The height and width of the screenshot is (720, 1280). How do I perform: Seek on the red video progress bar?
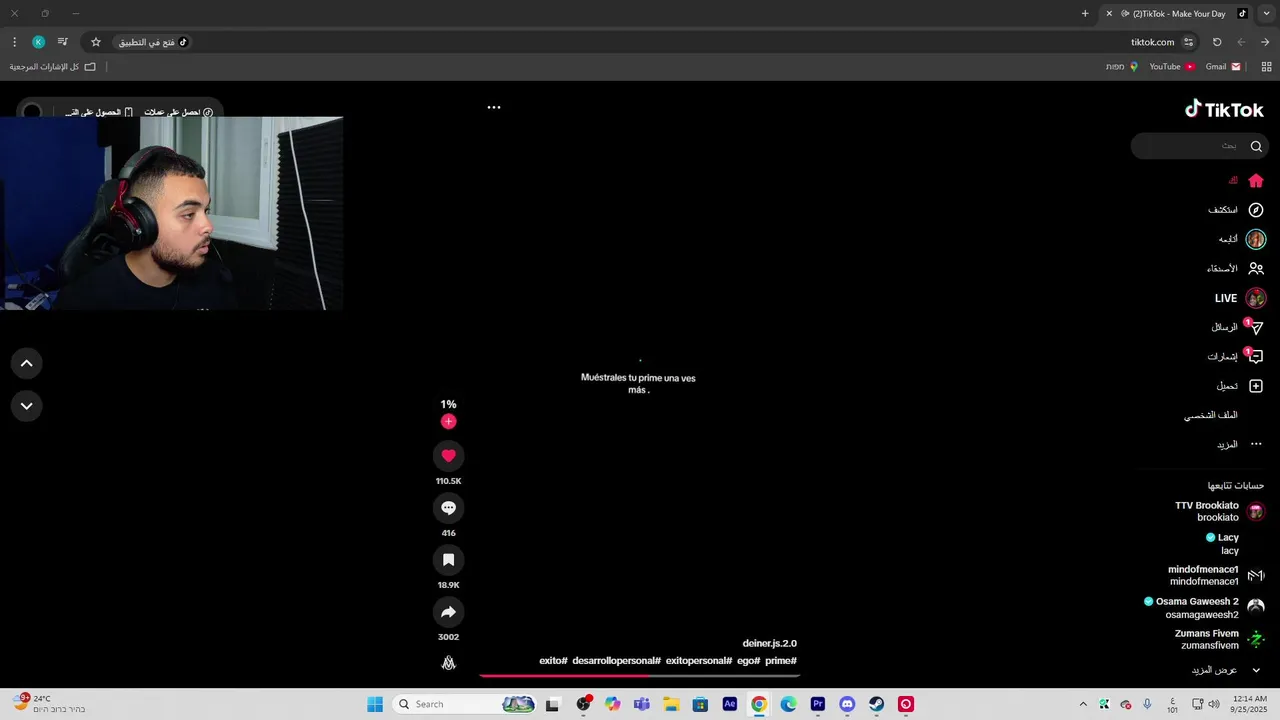[640, 675]
